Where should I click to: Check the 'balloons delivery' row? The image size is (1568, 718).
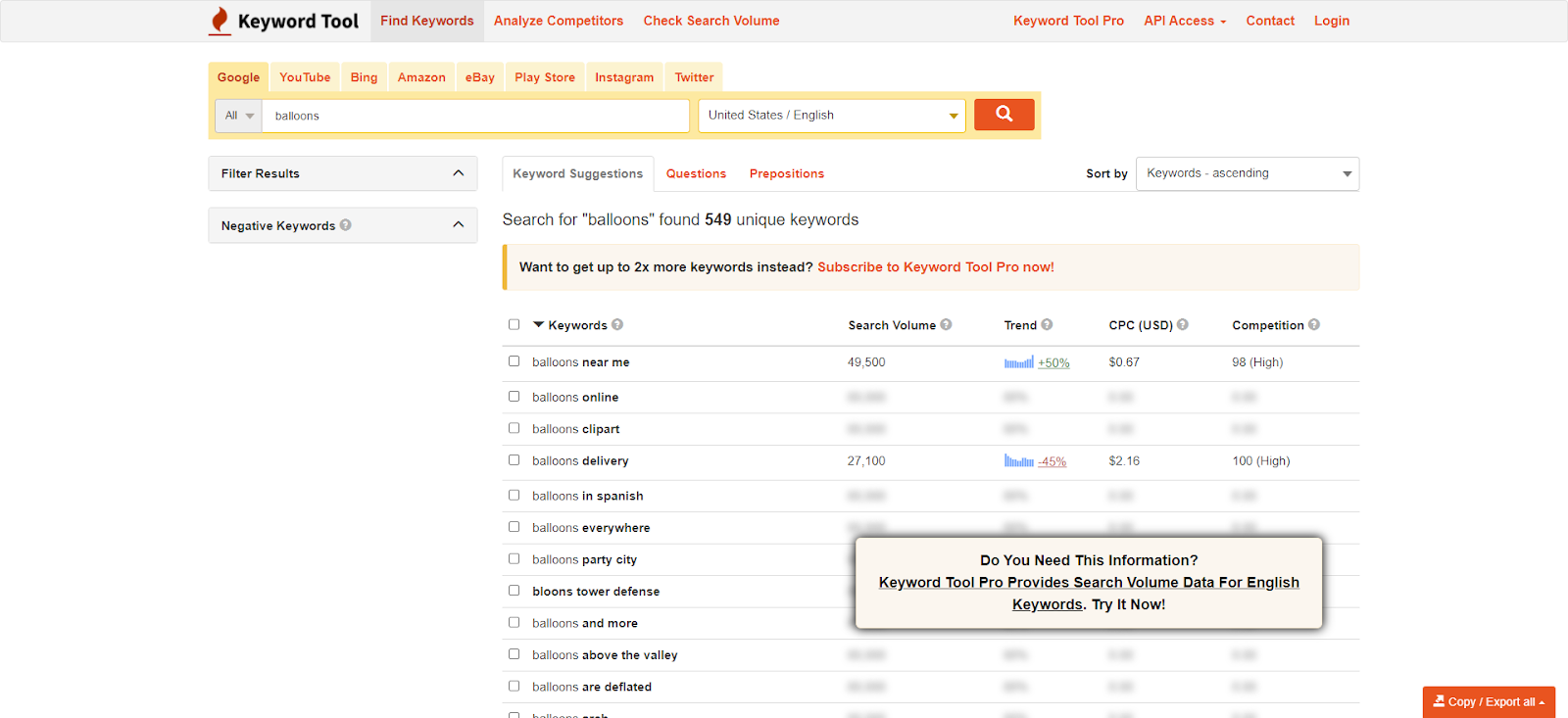tap(514, 459)
